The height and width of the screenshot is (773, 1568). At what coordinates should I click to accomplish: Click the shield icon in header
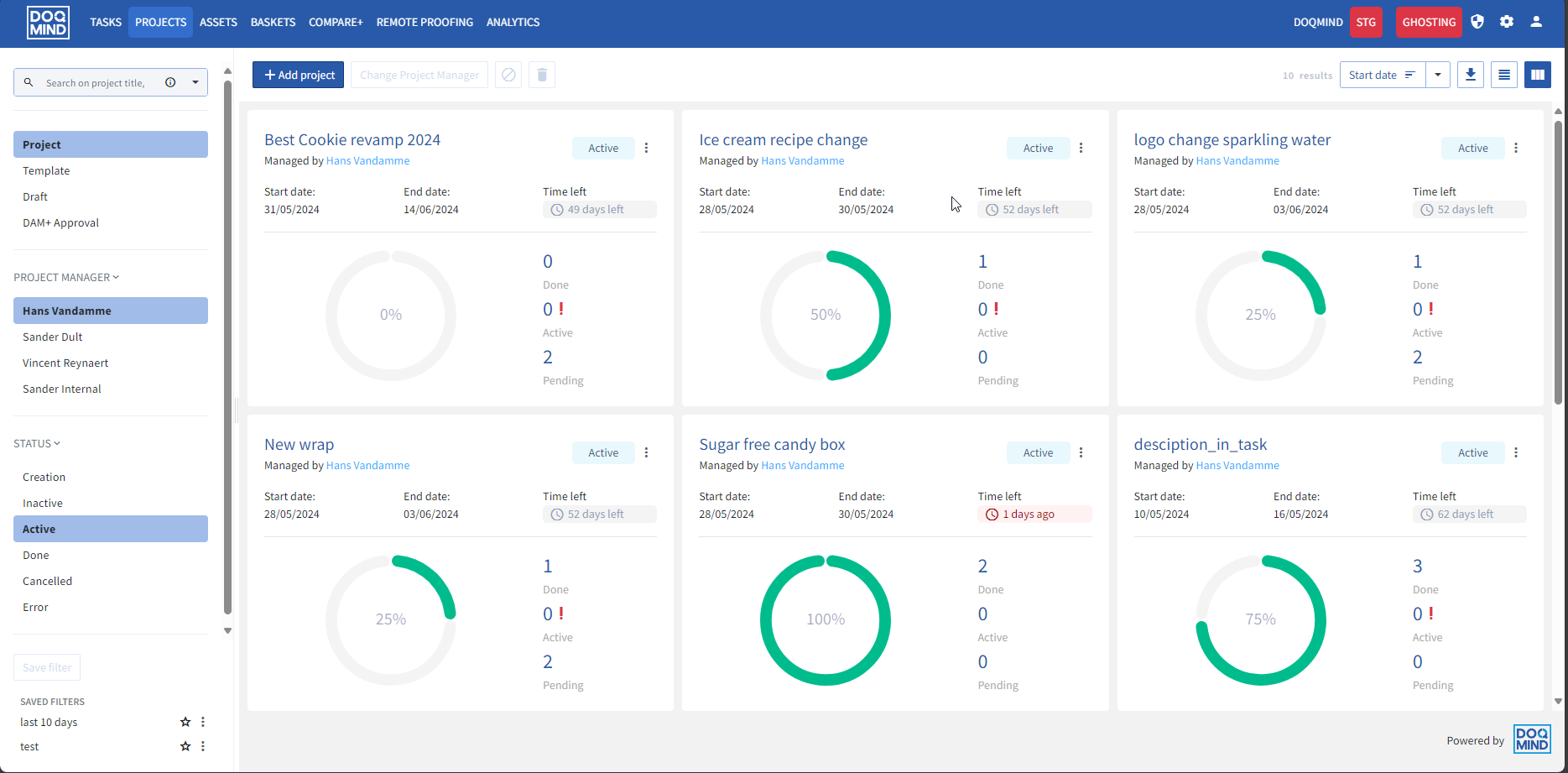1477,22
